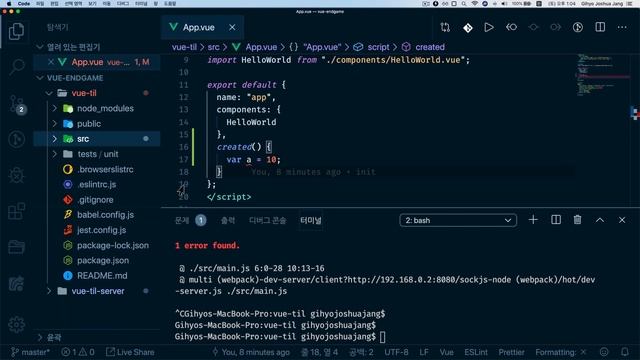Open the Extensions view icon
Viewport: 640px width, 360px height.
pos(16,211)
